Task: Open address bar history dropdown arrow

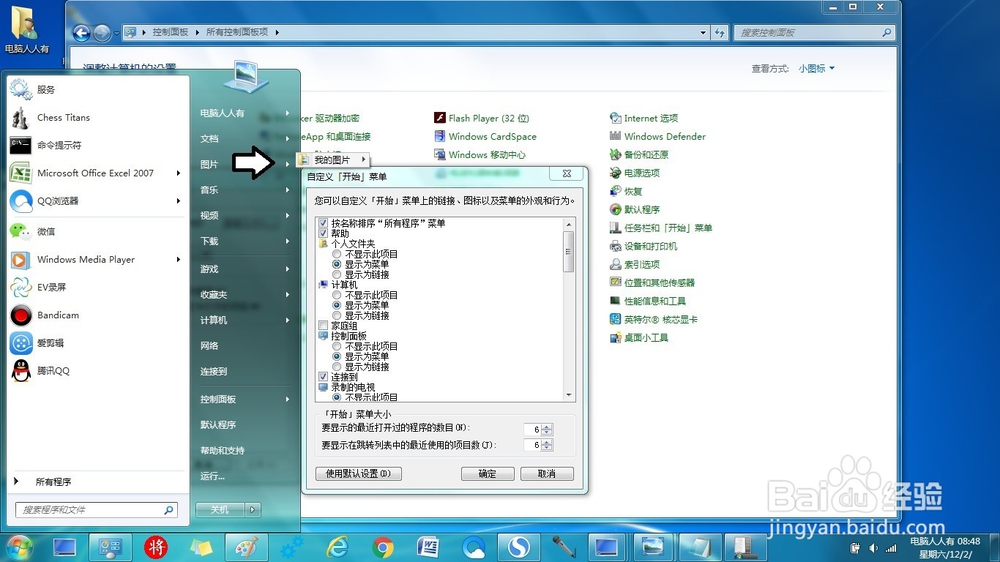Action: tap(703, 32)
